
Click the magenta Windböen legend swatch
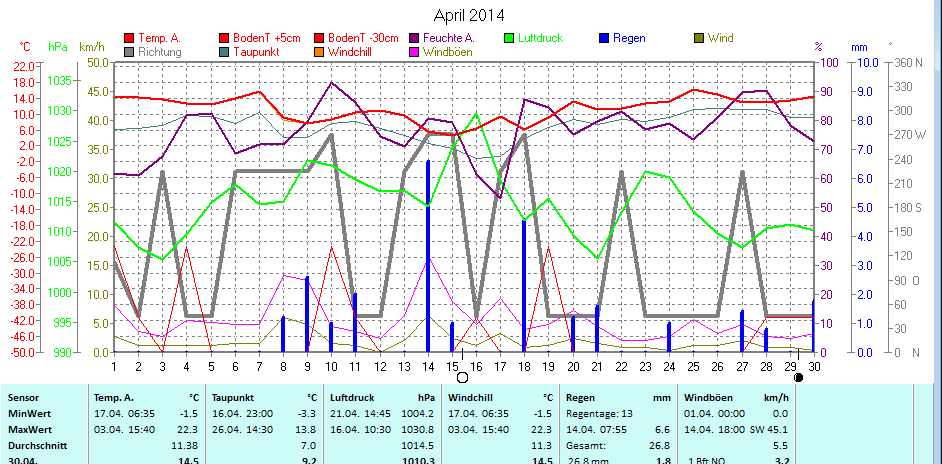click(x=414, y=52)
